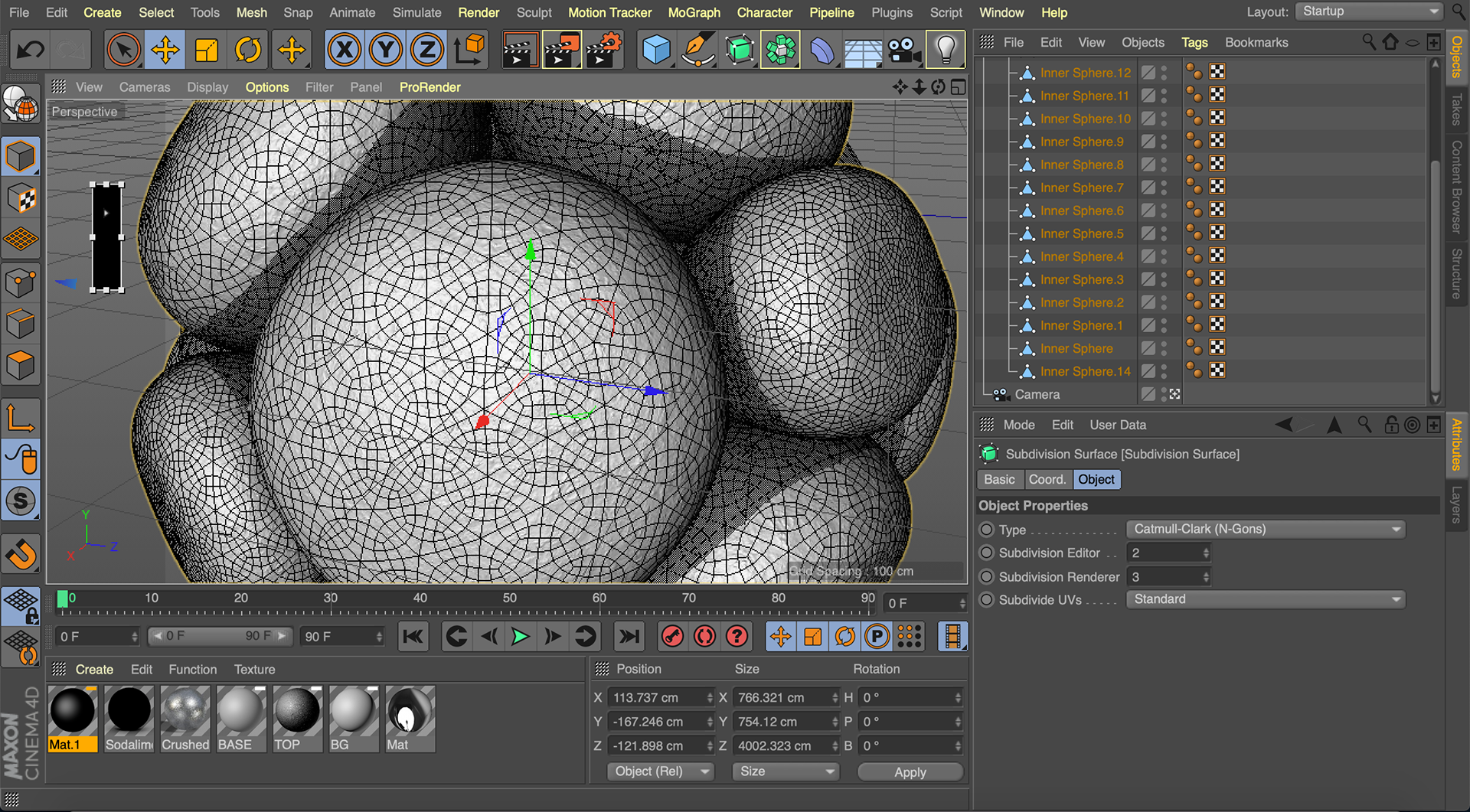This screenshot has height=812, width=1470.
Task: Click the Apply button
Action: [910, 772]
